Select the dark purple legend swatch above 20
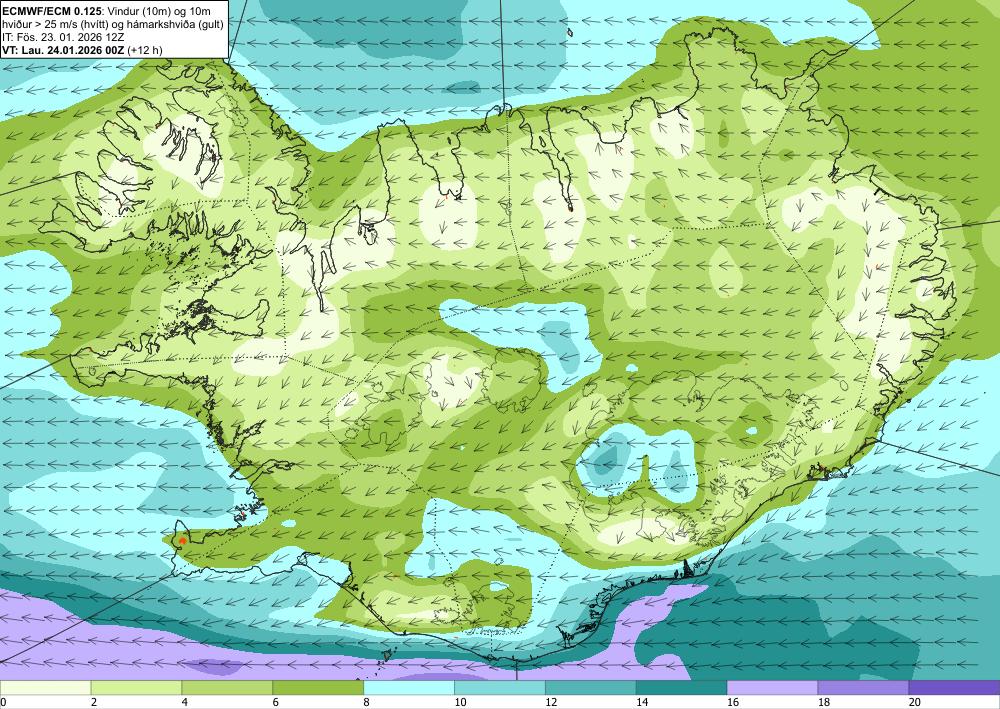This screenshot has width=1000, height=709. 954,688
